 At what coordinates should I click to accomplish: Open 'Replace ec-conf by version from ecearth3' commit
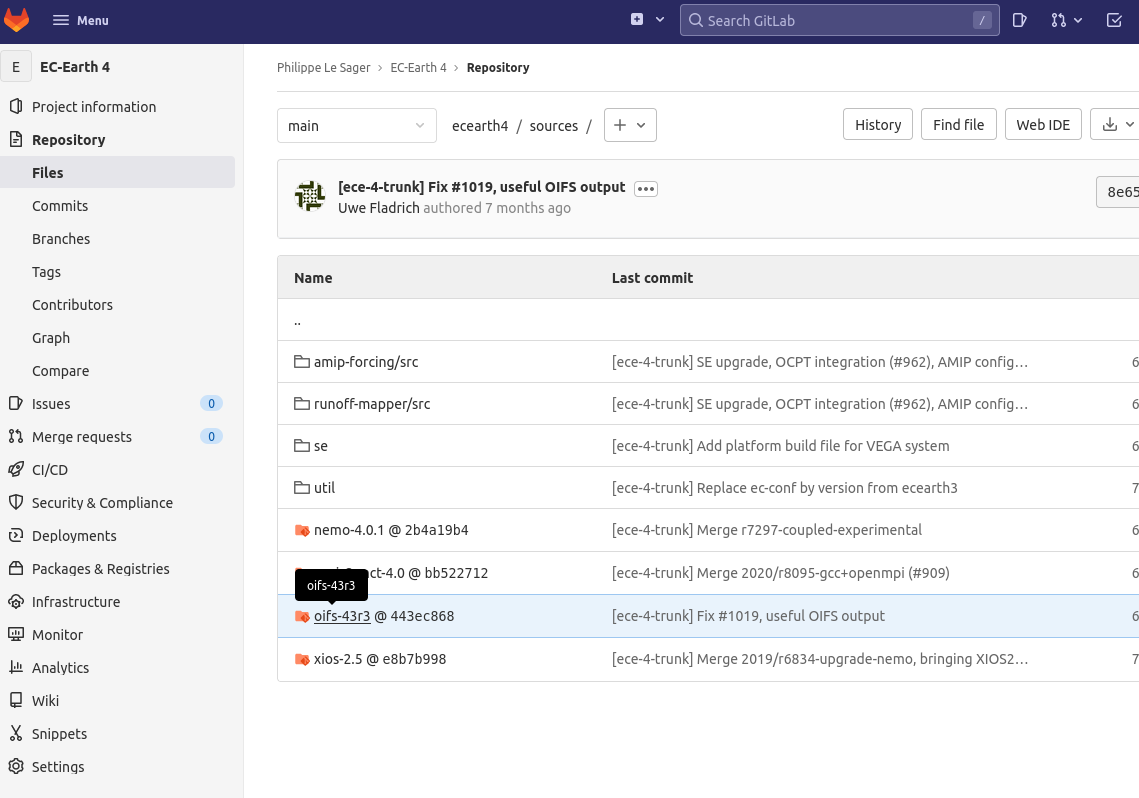point(785,488)
